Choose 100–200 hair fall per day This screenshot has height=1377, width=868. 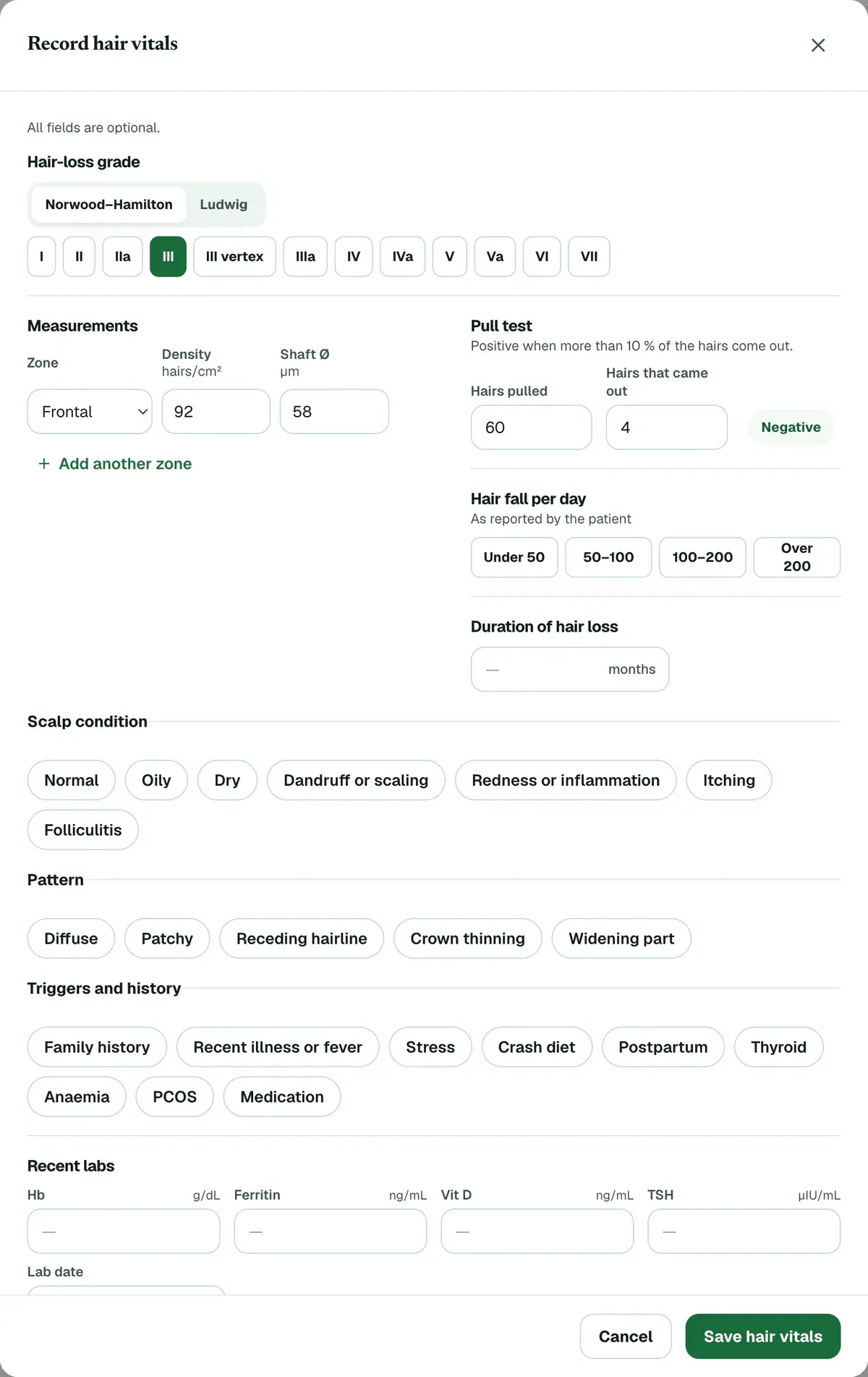(702, 557)
